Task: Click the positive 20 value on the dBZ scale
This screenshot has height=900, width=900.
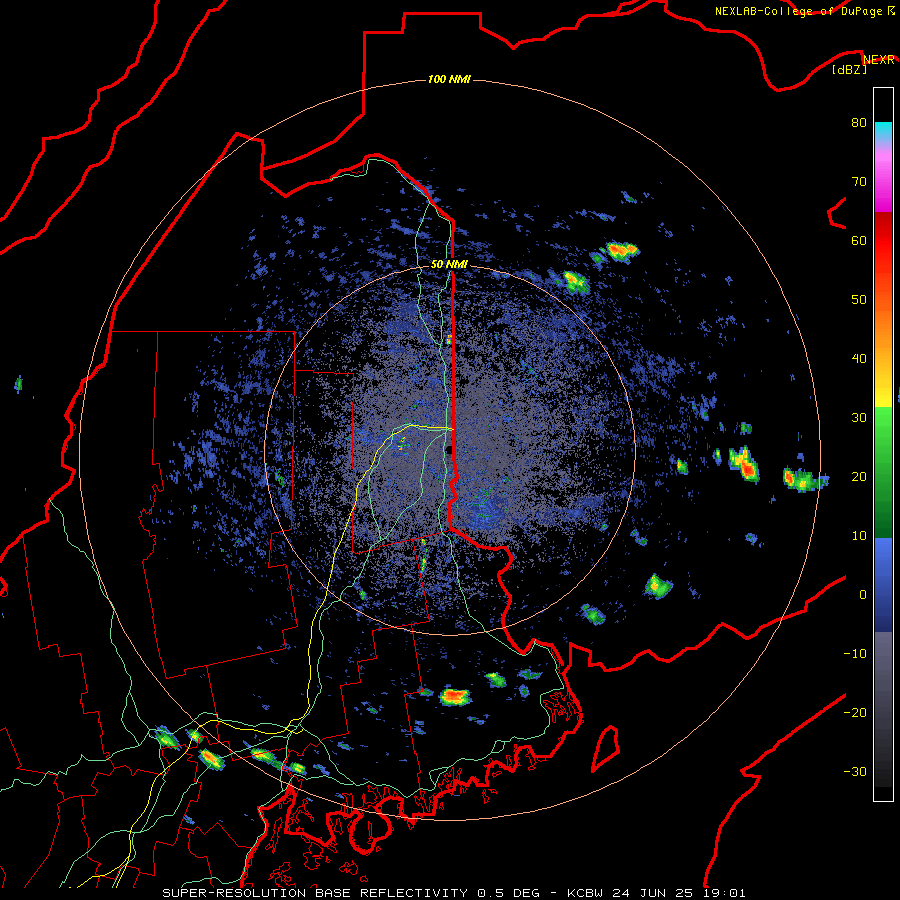Action: tap(859, 476)
